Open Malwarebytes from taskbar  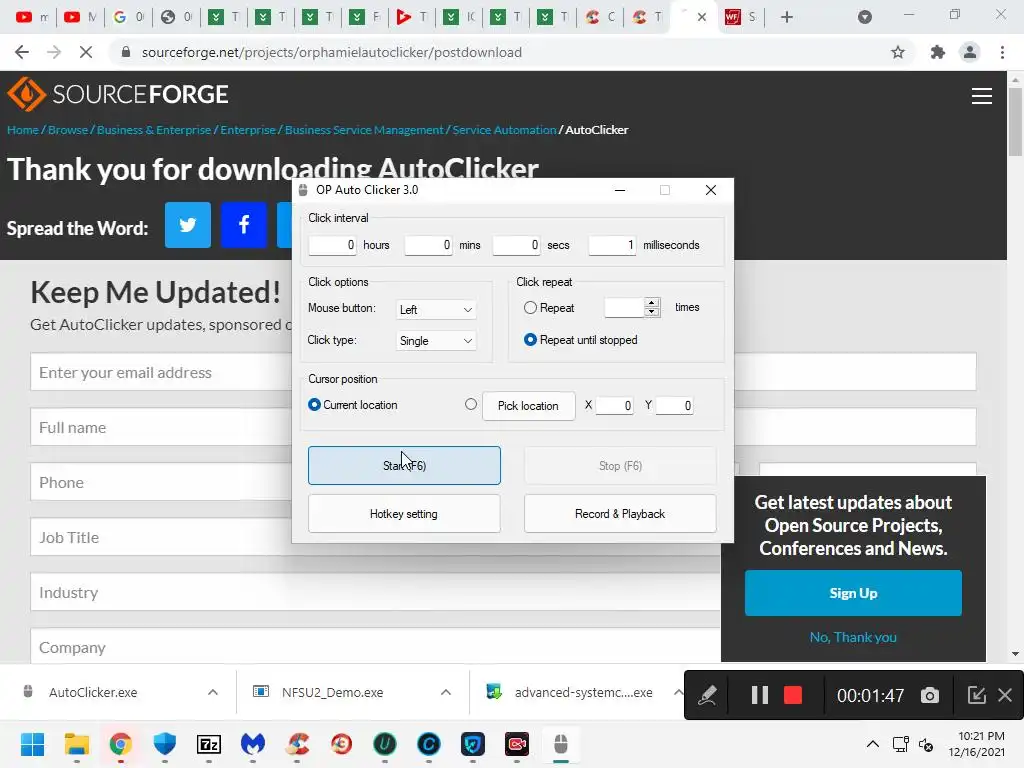tap(253, 744)
